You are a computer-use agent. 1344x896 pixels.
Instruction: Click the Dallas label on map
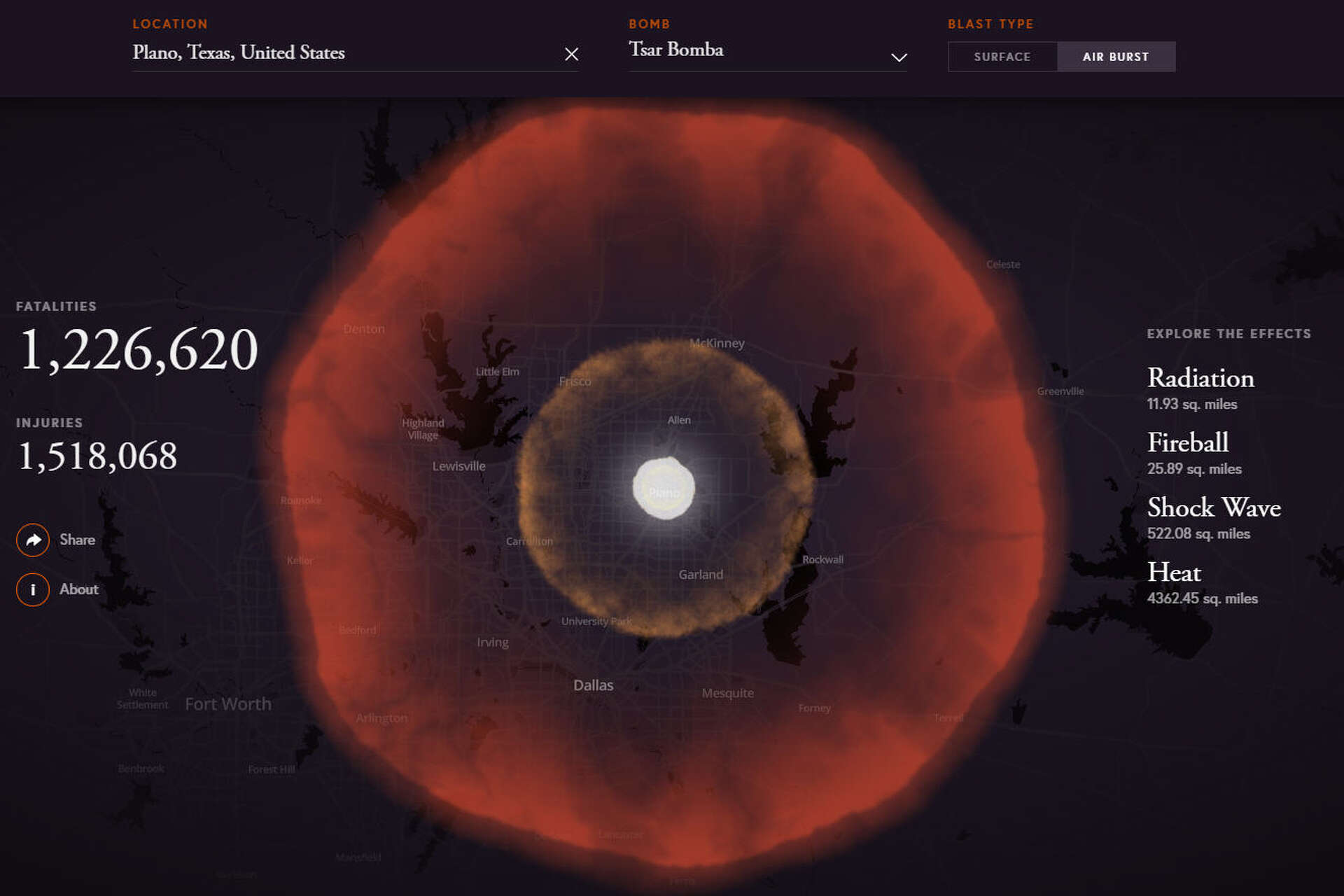coord(593,685)
